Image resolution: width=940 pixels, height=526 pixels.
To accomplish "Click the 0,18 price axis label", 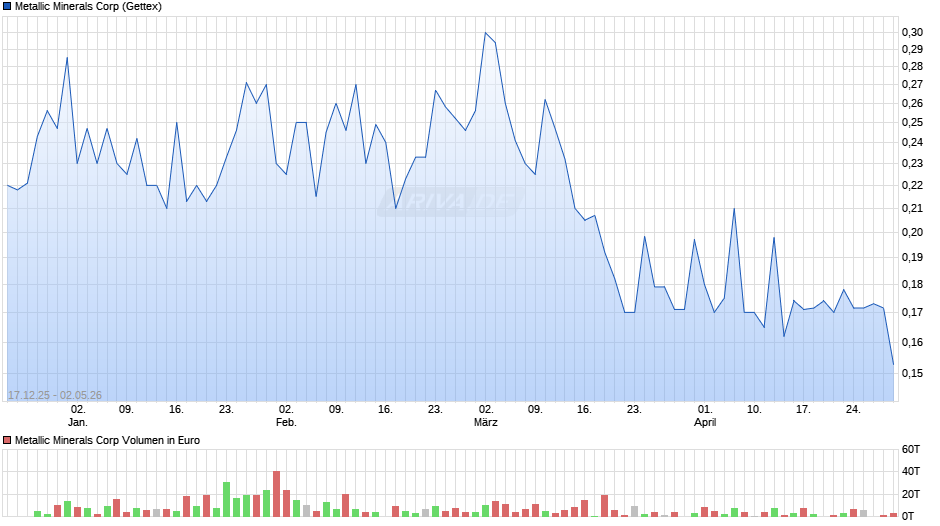I will (912, 284).
